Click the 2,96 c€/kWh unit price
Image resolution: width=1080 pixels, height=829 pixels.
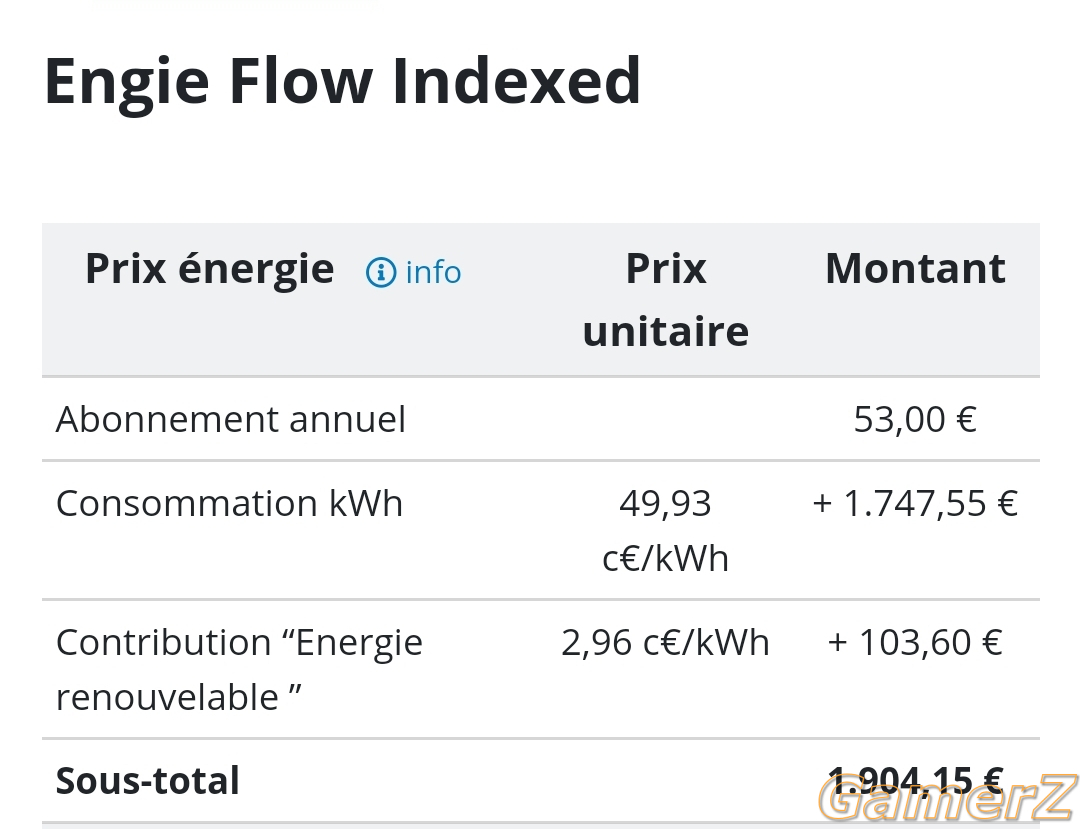click(x=665, y=642)
